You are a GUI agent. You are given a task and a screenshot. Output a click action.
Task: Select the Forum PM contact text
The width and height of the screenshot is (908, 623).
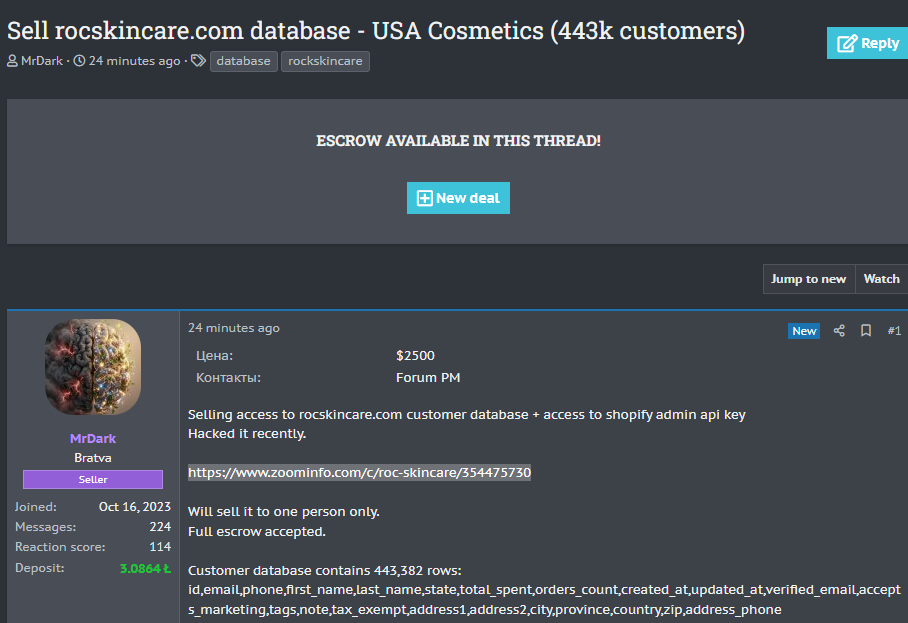(428, 378)
